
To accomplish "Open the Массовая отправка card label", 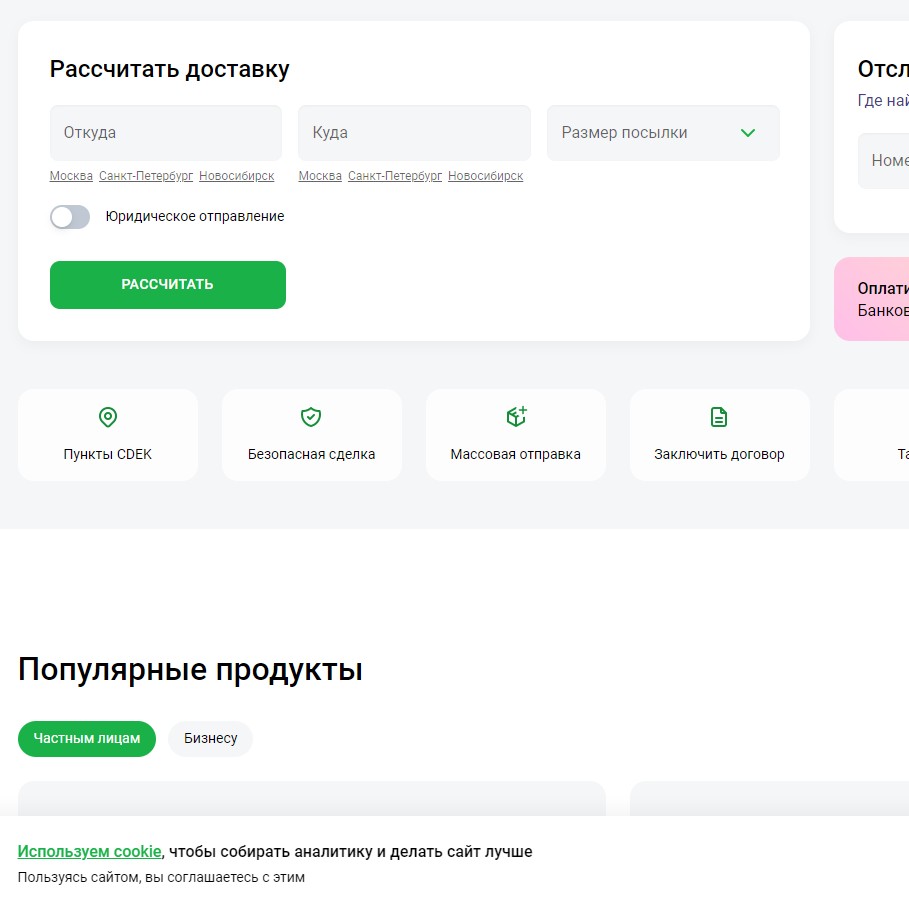I will pos(515,454).
